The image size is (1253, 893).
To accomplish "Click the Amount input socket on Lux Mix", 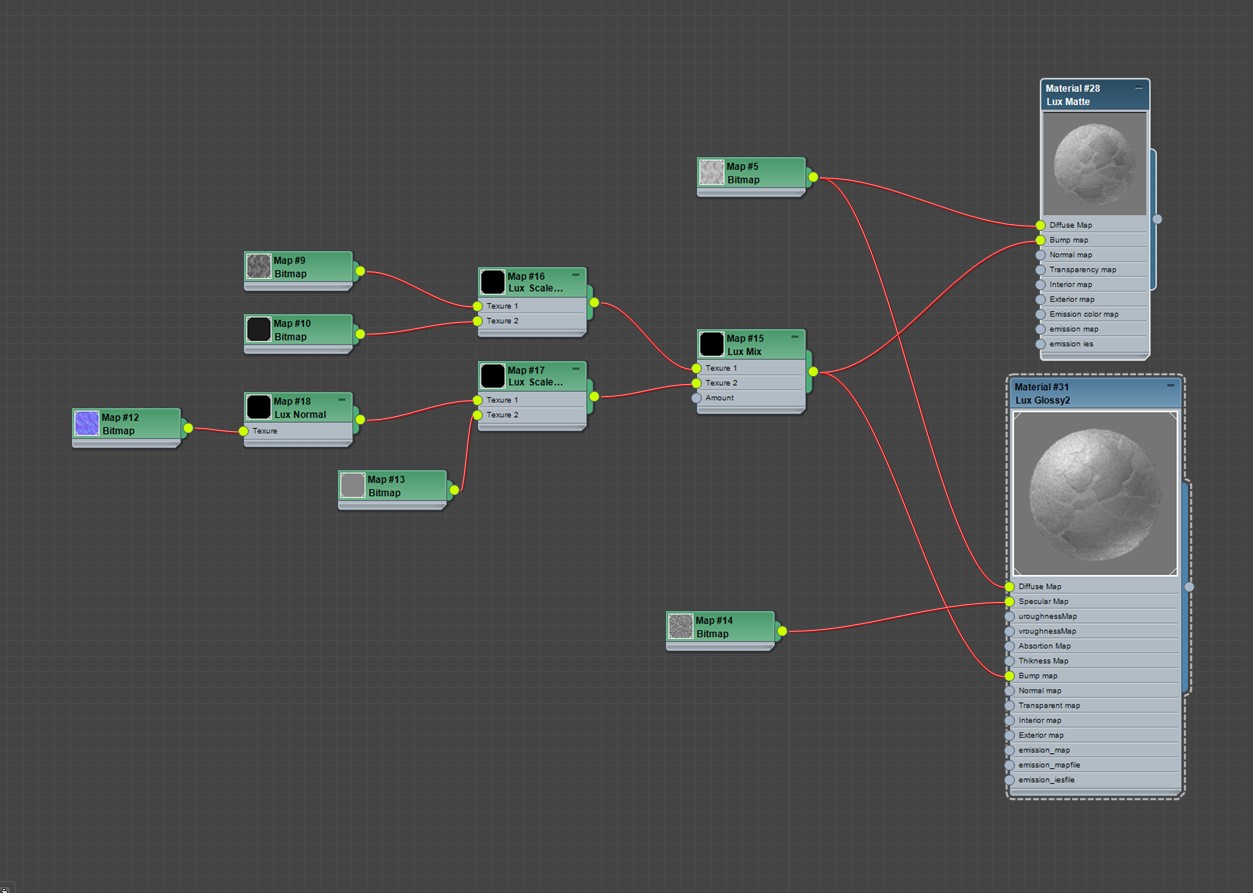I will [697, 398].
